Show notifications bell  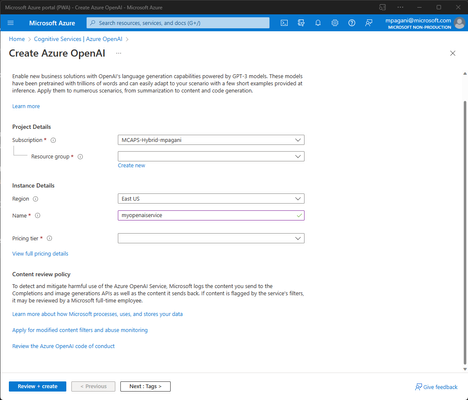318,23
